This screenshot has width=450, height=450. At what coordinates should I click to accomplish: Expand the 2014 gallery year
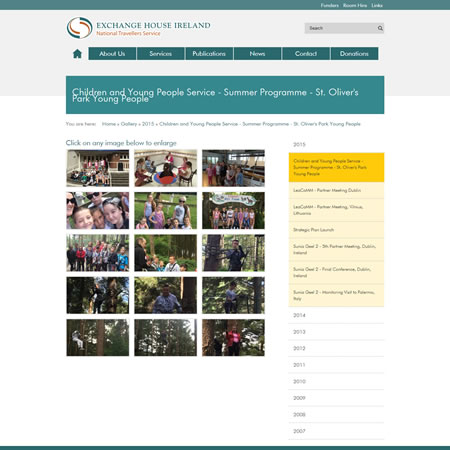point(336,315)
